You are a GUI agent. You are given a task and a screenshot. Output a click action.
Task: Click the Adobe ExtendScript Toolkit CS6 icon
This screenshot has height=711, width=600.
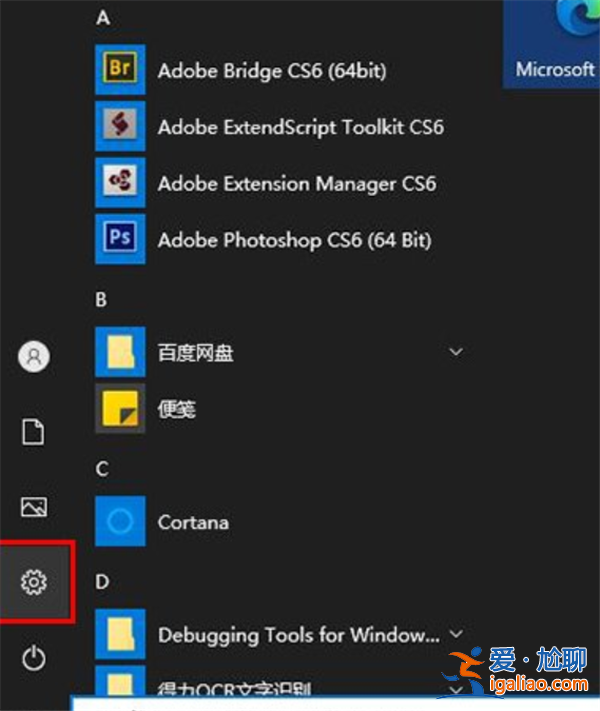120,126
